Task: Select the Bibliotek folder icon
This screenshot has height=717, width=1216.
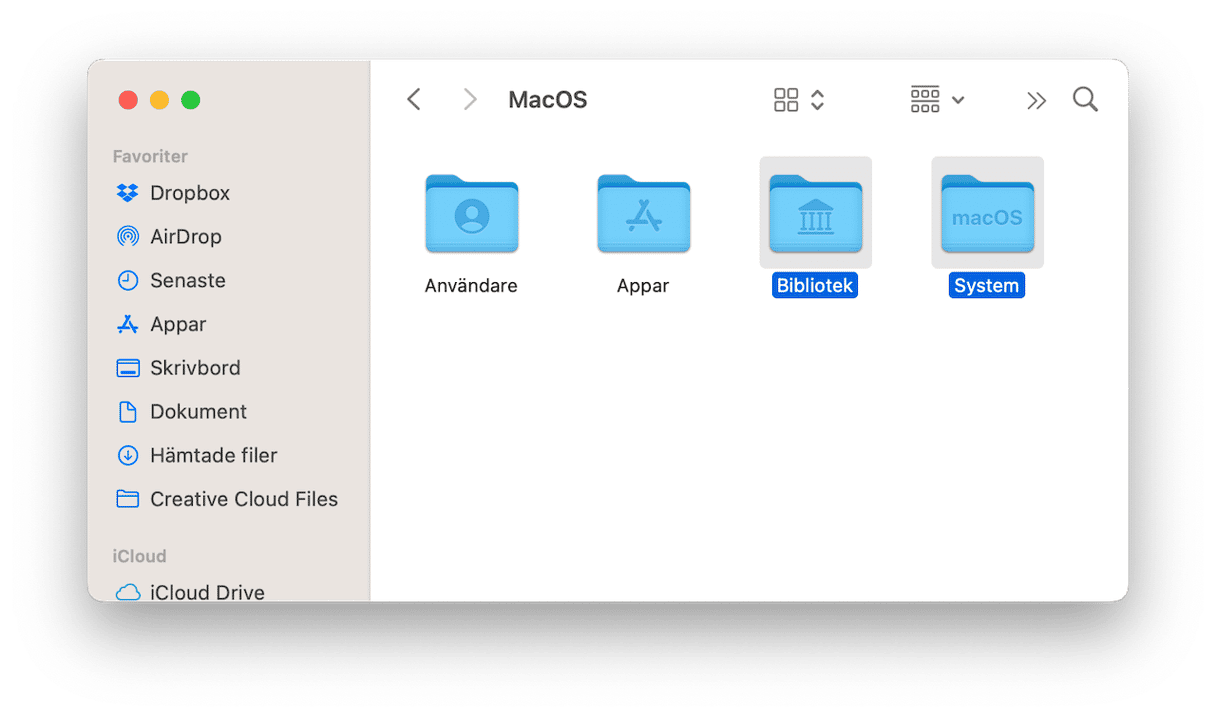Action: point(815,213)
